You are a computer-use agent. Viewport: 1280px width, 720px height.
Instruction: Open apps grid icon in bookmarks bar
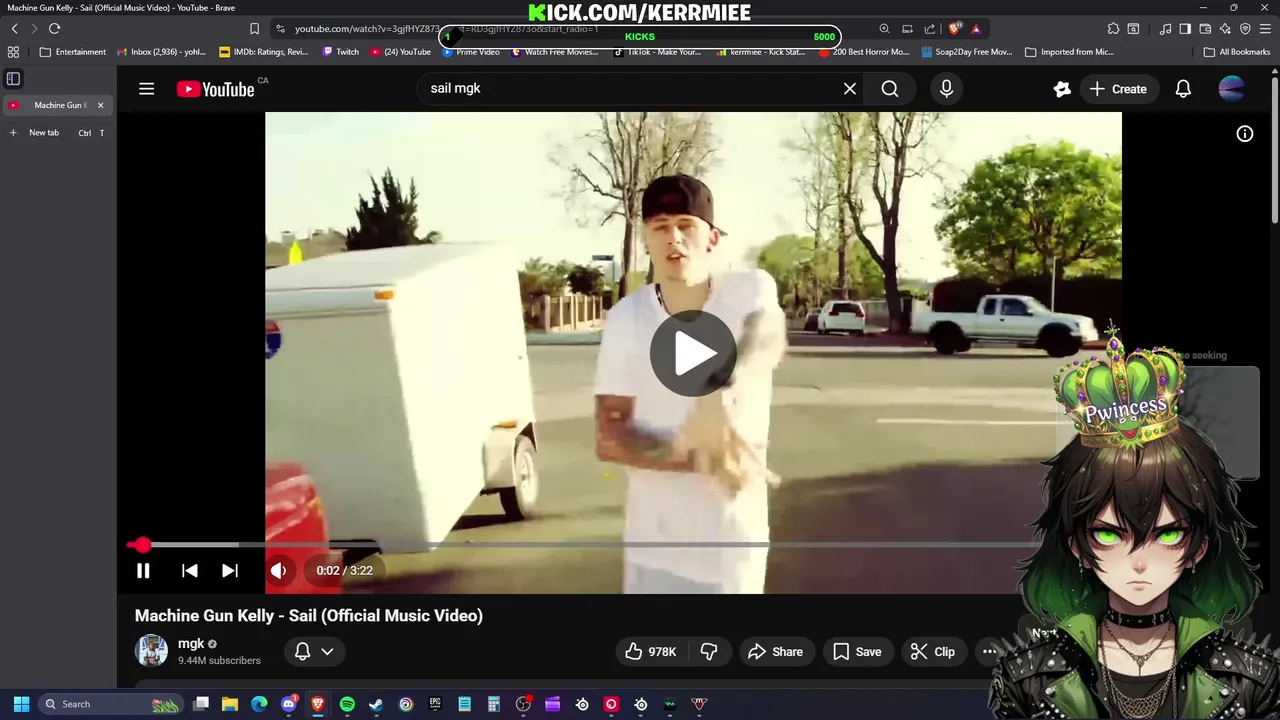point(14,52)
